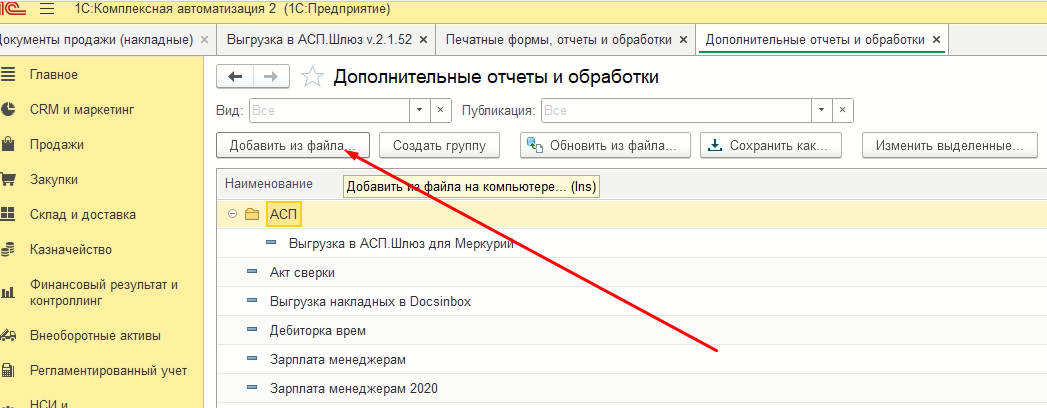Add page to favorites with star

click(312, 77)
